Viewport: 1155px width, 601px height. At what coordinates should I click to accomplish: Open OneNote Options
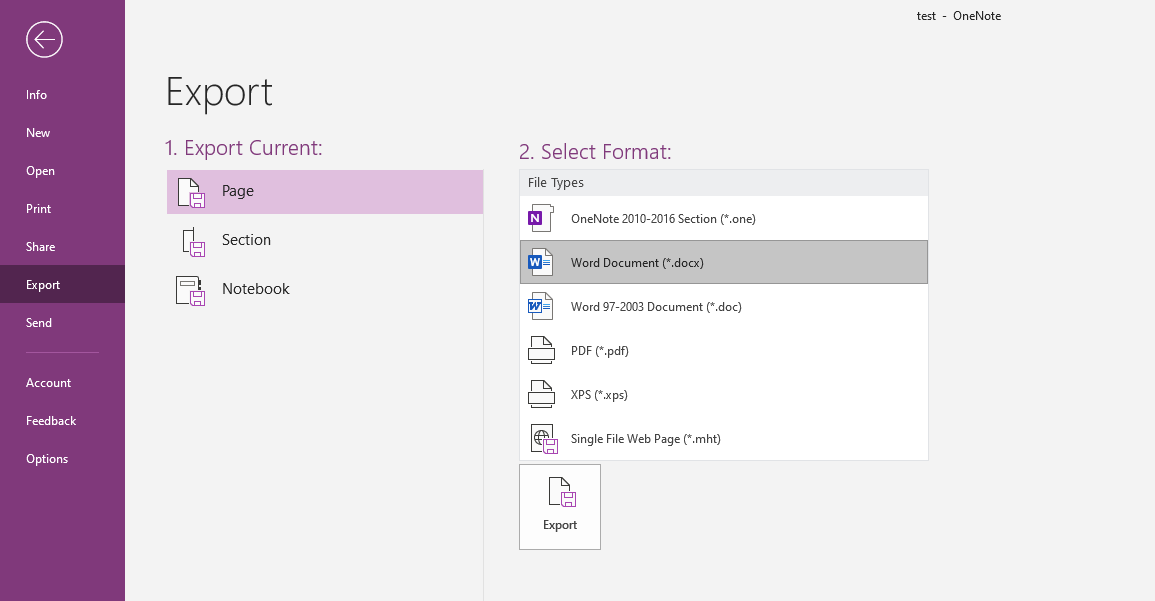(63, 459)
